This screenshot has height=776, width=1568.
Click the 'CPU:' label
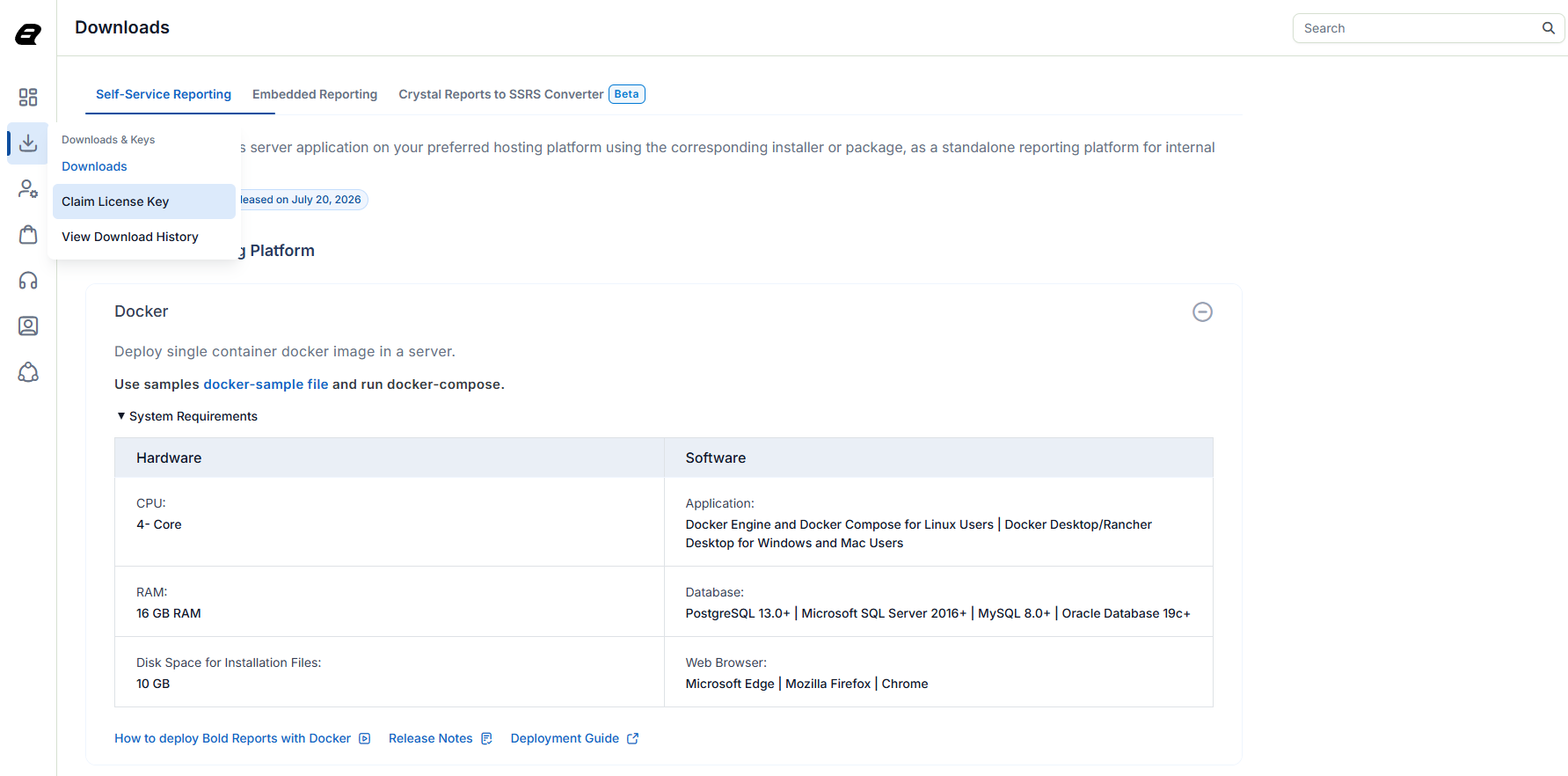click(151, 503)
